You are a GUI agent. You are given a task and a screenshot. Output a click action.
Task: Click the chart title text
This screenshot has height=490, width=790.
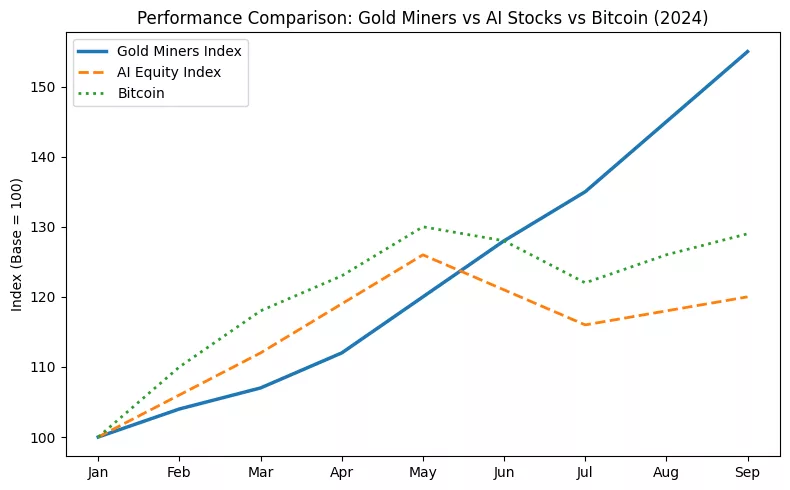(423, 18)
